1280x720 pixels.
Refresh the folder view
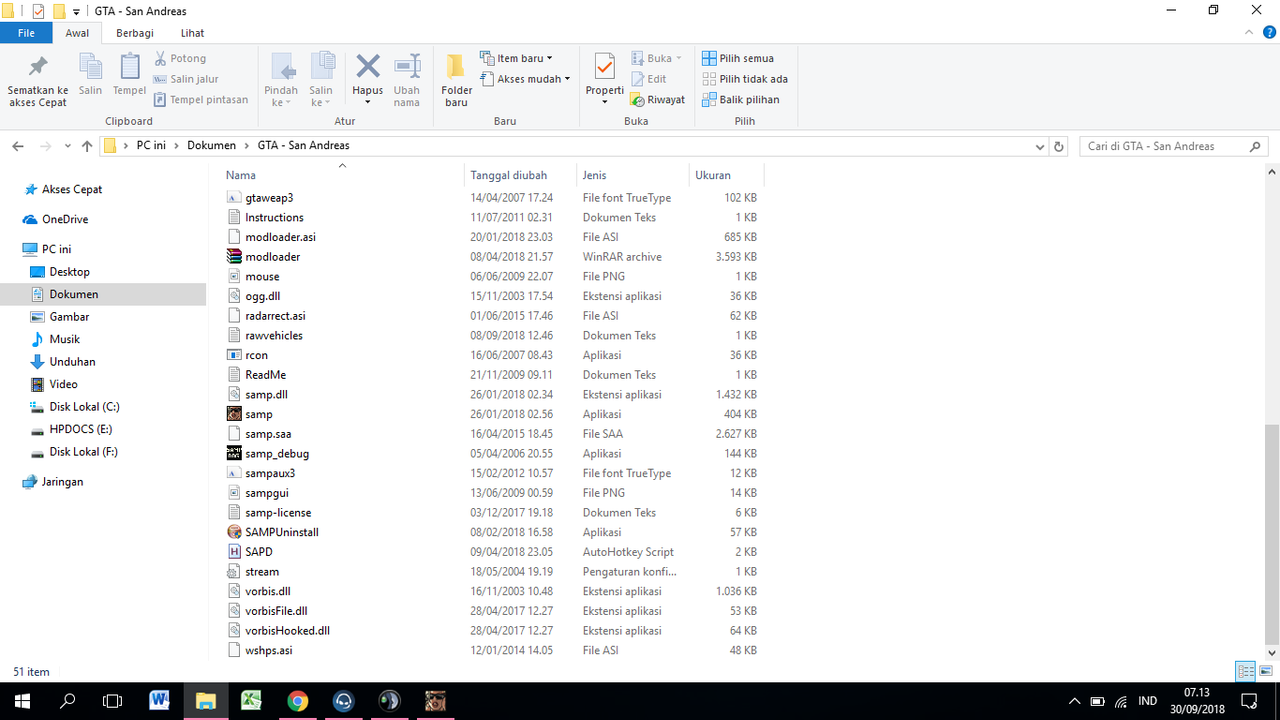1059,146
